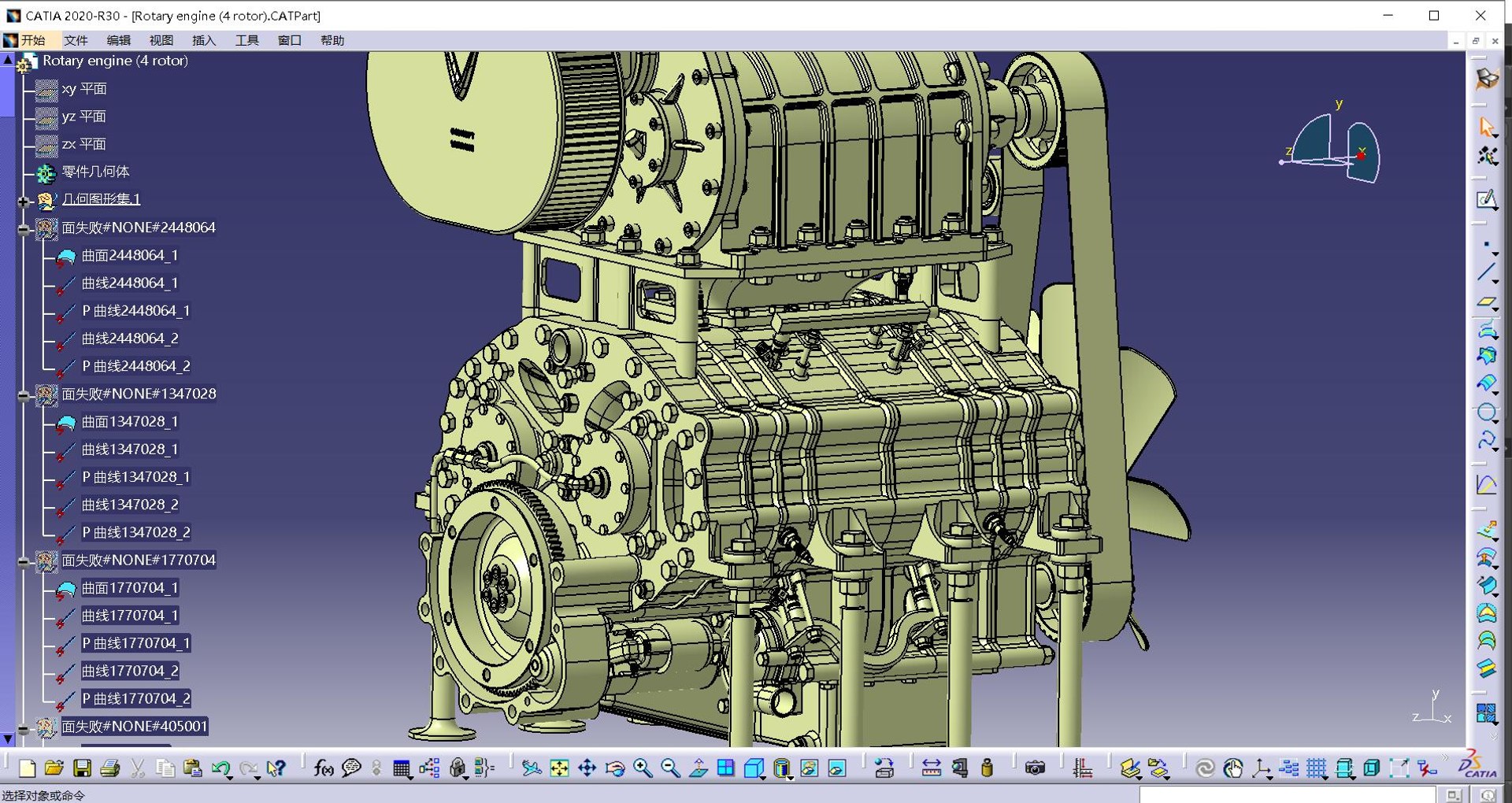Screen dimensions: 1512x803
Task: Click the Open file folder icon
Action: (54, 768)
